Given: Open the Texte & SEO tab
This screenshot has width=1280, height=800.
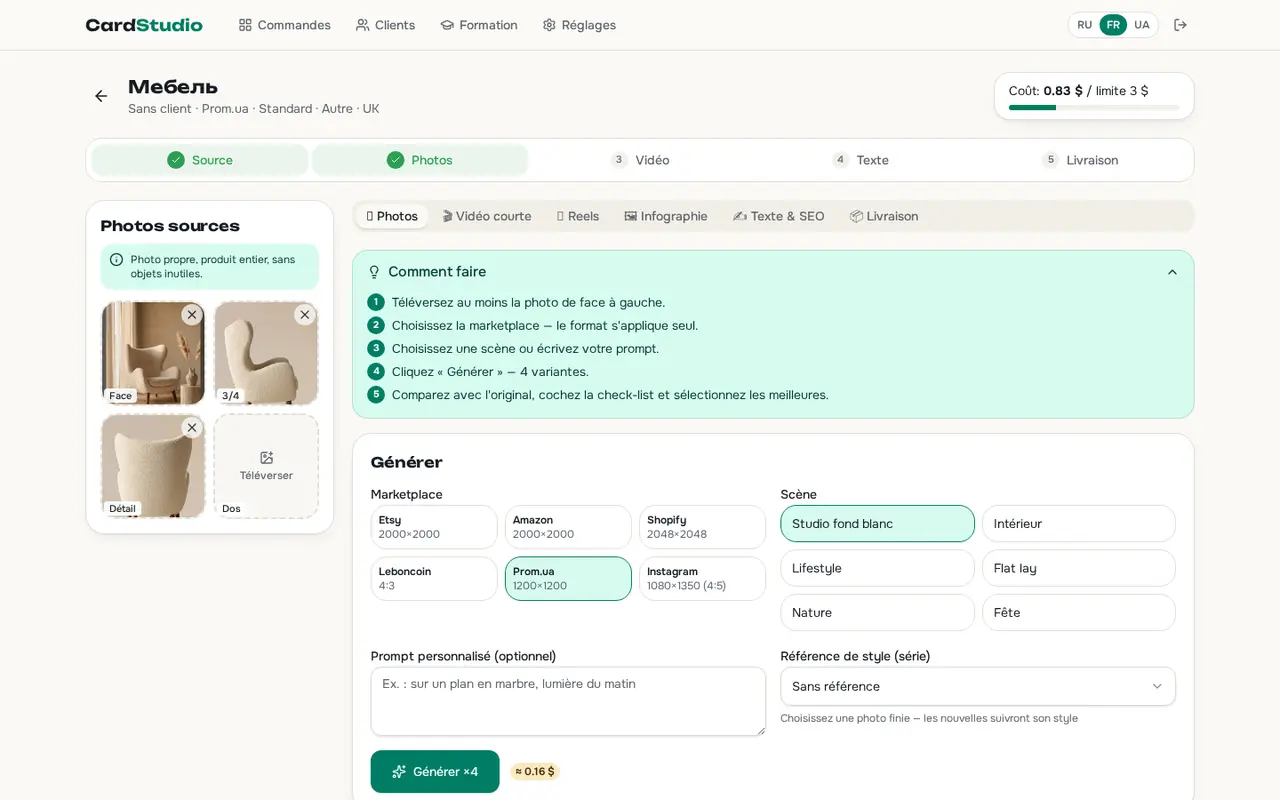Looking at the screenshot, I should (779, 216).
